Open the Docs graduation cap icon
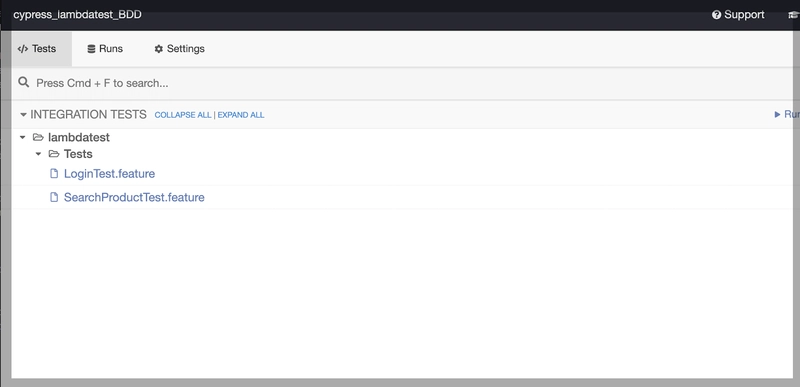The image size is (800, 387). click(x=795, y=15)
